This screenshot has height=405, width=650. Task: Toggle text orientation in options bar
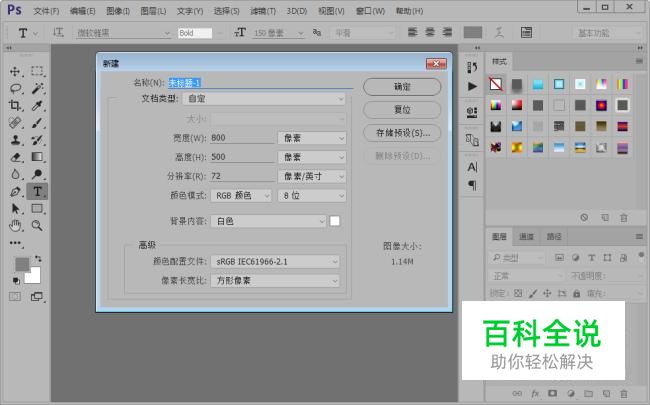[58, 32]
